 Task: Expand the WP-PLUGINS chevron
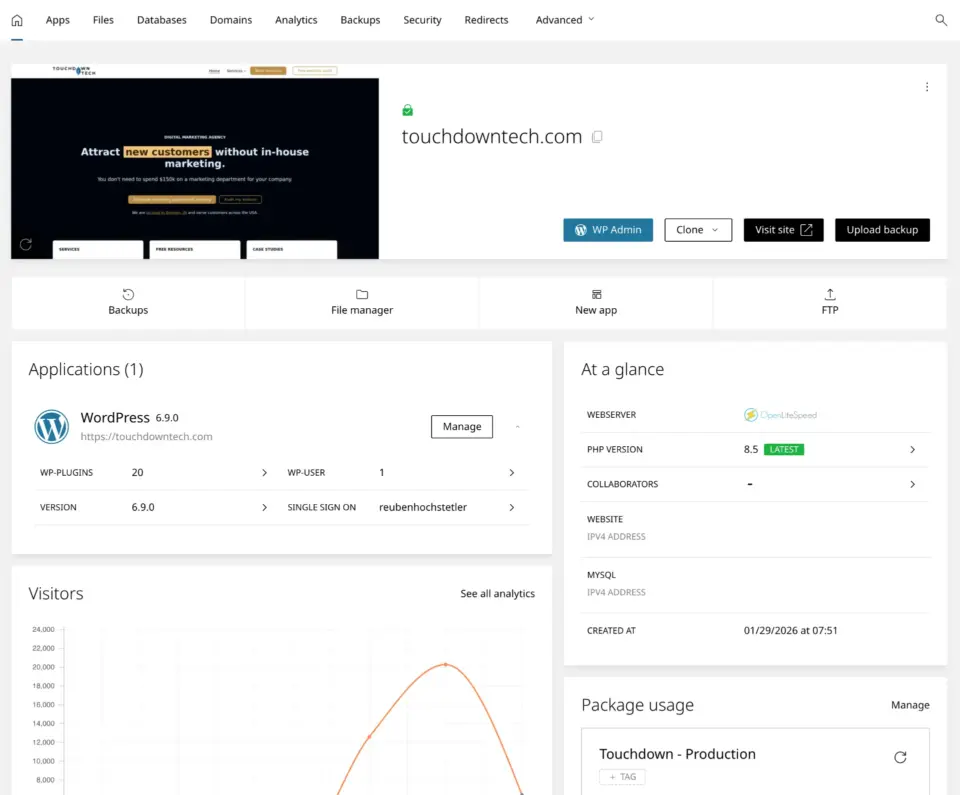pyautogui.click(x=263, y=472)
